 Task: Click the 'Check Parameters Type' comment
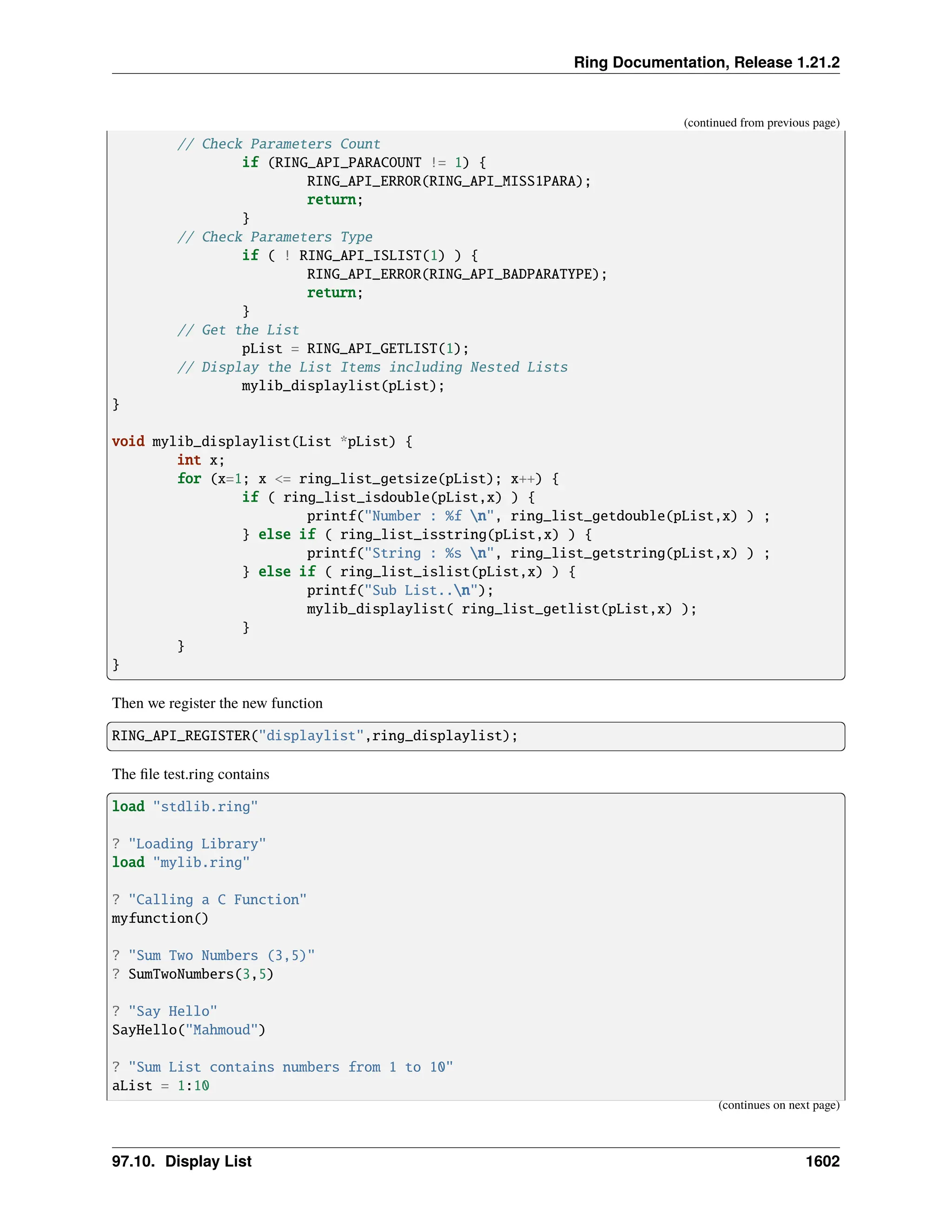[x=275, y=237]
